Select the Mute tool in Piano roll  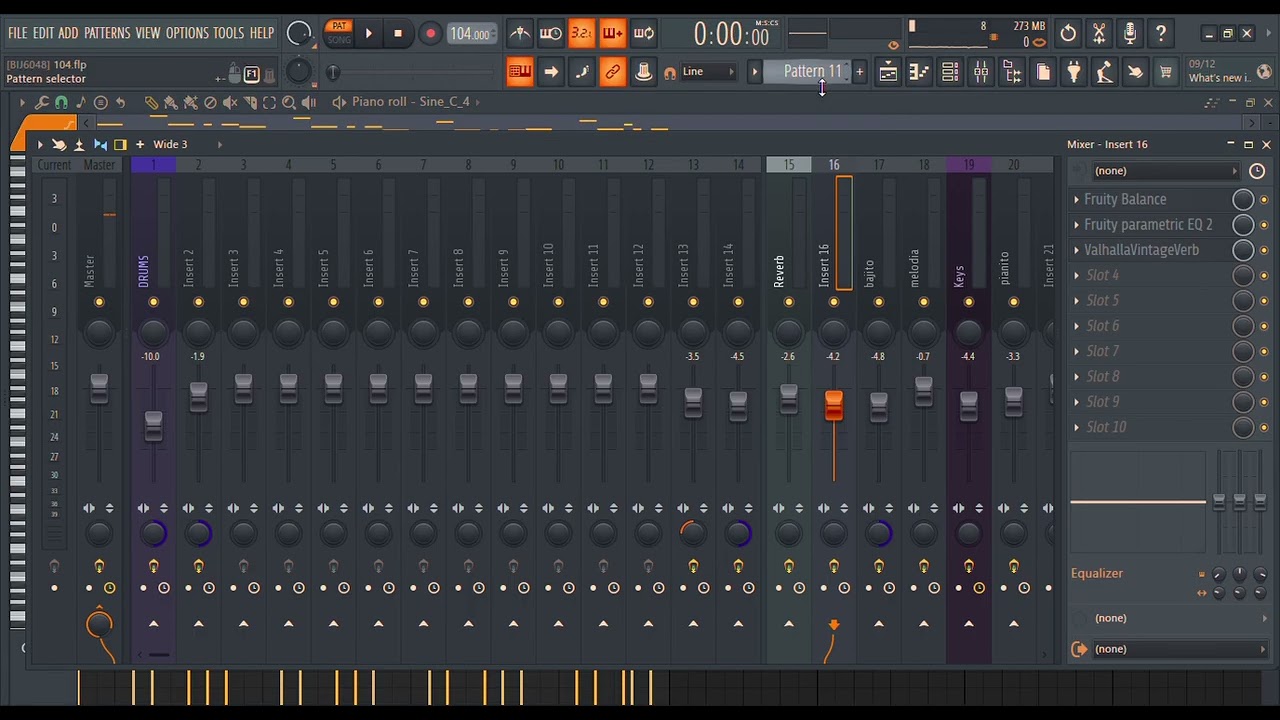point(230,102)
